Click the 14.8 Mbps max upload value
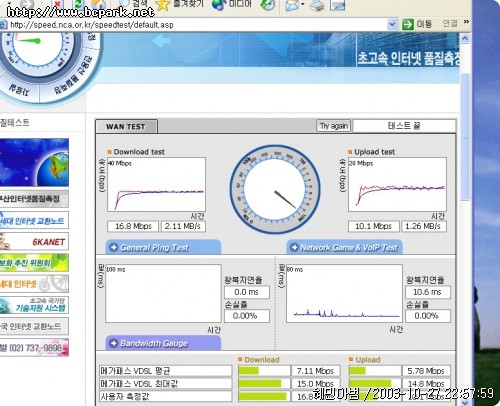The height and width of the screenshot is (406, 500). tap(426, 383)
